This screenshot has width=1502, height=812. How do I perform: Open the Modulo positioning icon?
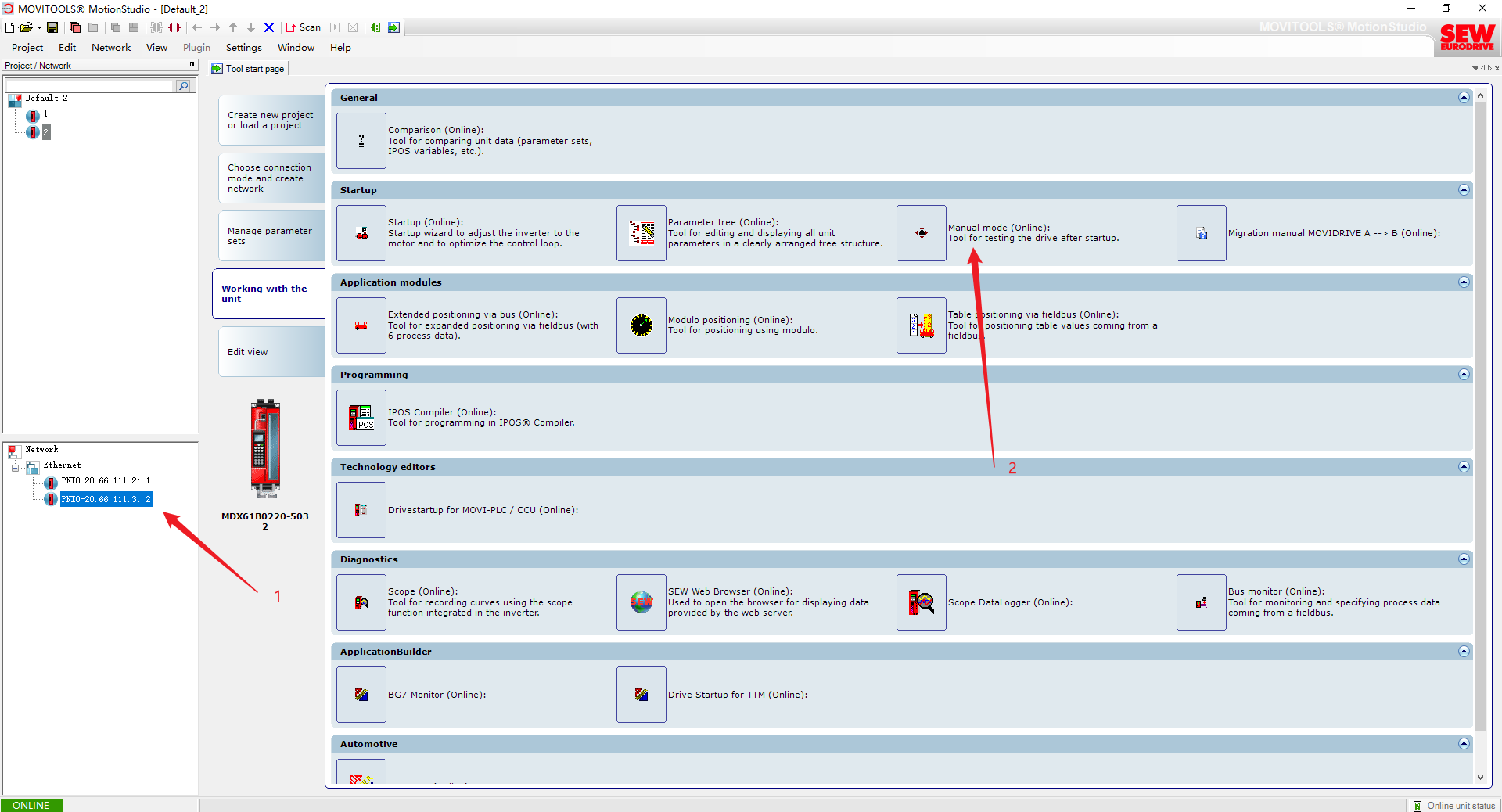click(641, 325)
